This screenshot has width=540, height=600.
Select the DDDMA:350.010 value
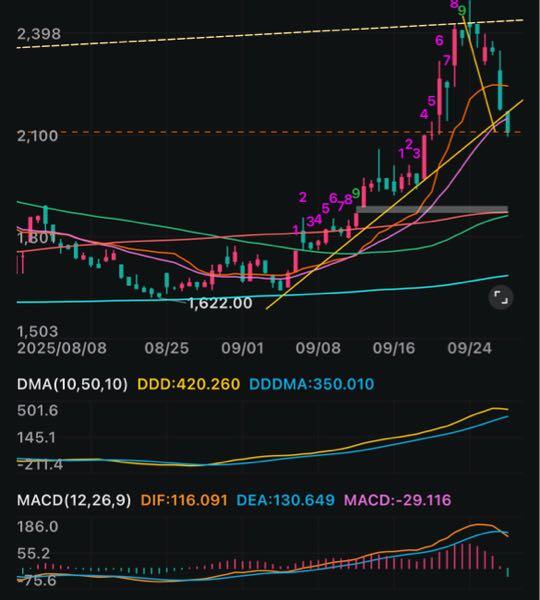click(312, 384)
